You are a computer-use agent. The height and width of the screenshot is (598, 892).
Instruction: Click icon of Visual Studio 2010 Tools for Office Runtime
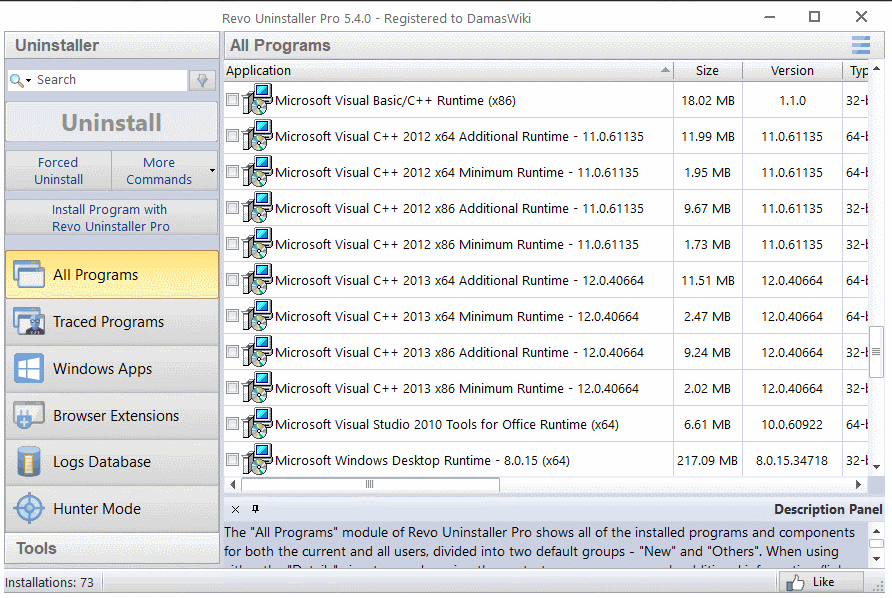[x=257, y=423]
